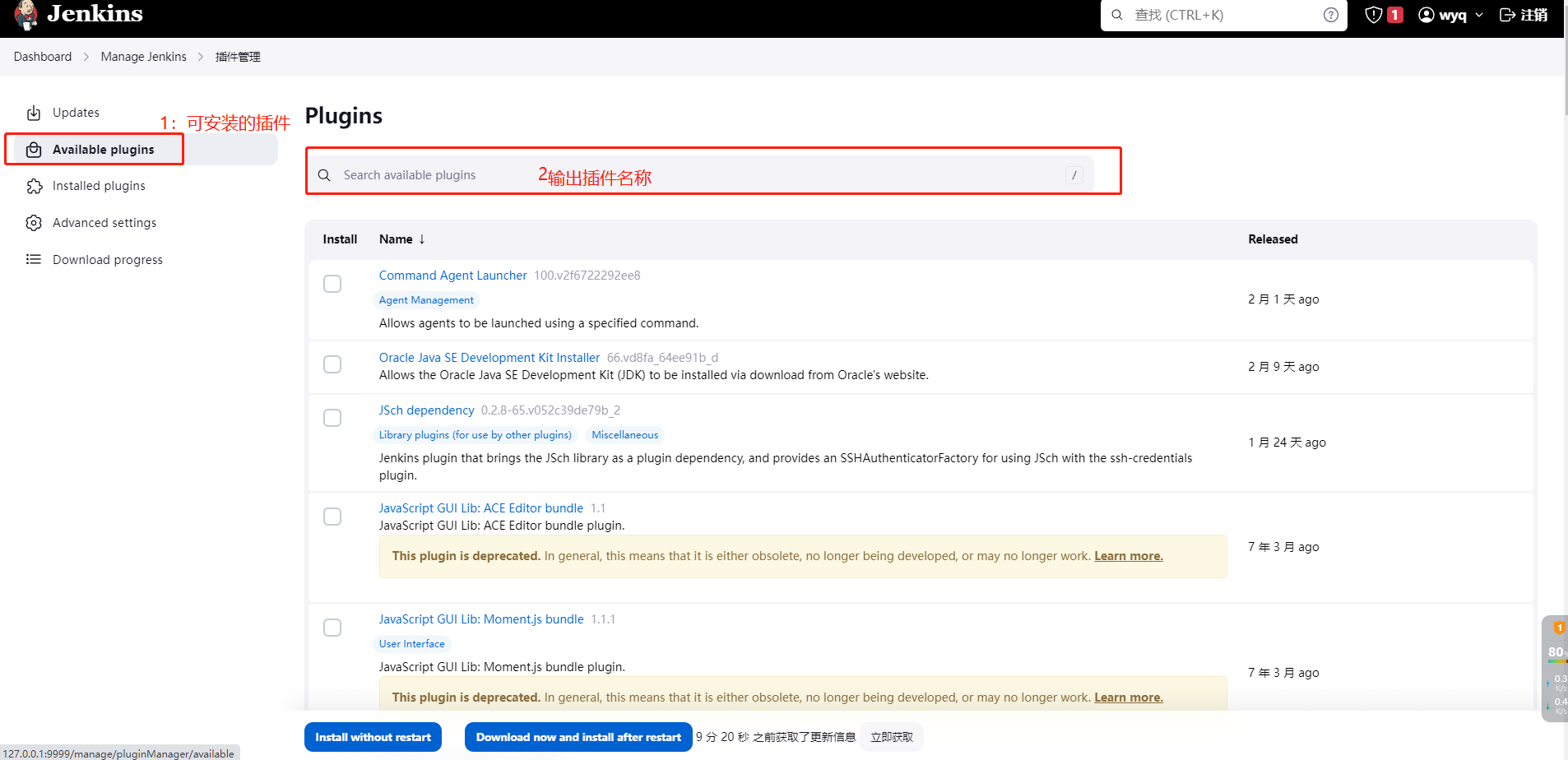1568x760 pixels.
Task: Click the Install column header
Action: click(340, 239)
